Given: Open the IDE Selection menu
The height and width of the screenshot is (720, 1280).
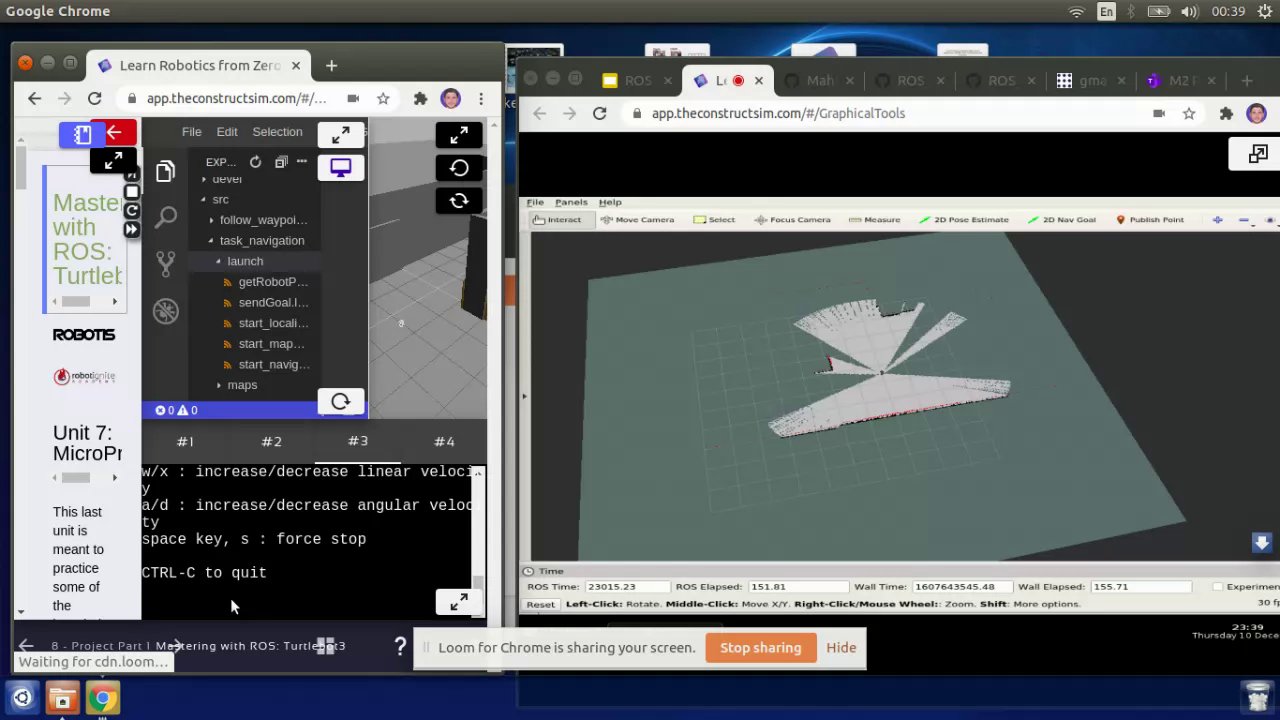Looking at the screenshot, I should tap(277, 132).
